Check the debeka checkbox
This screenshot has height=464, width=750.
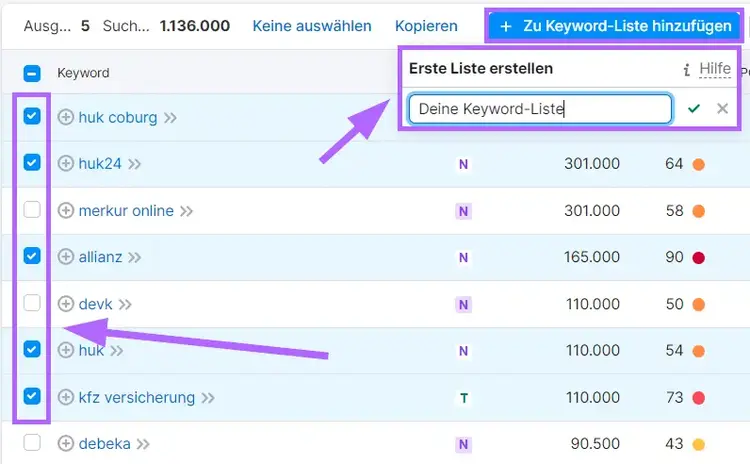coord(32,442)
